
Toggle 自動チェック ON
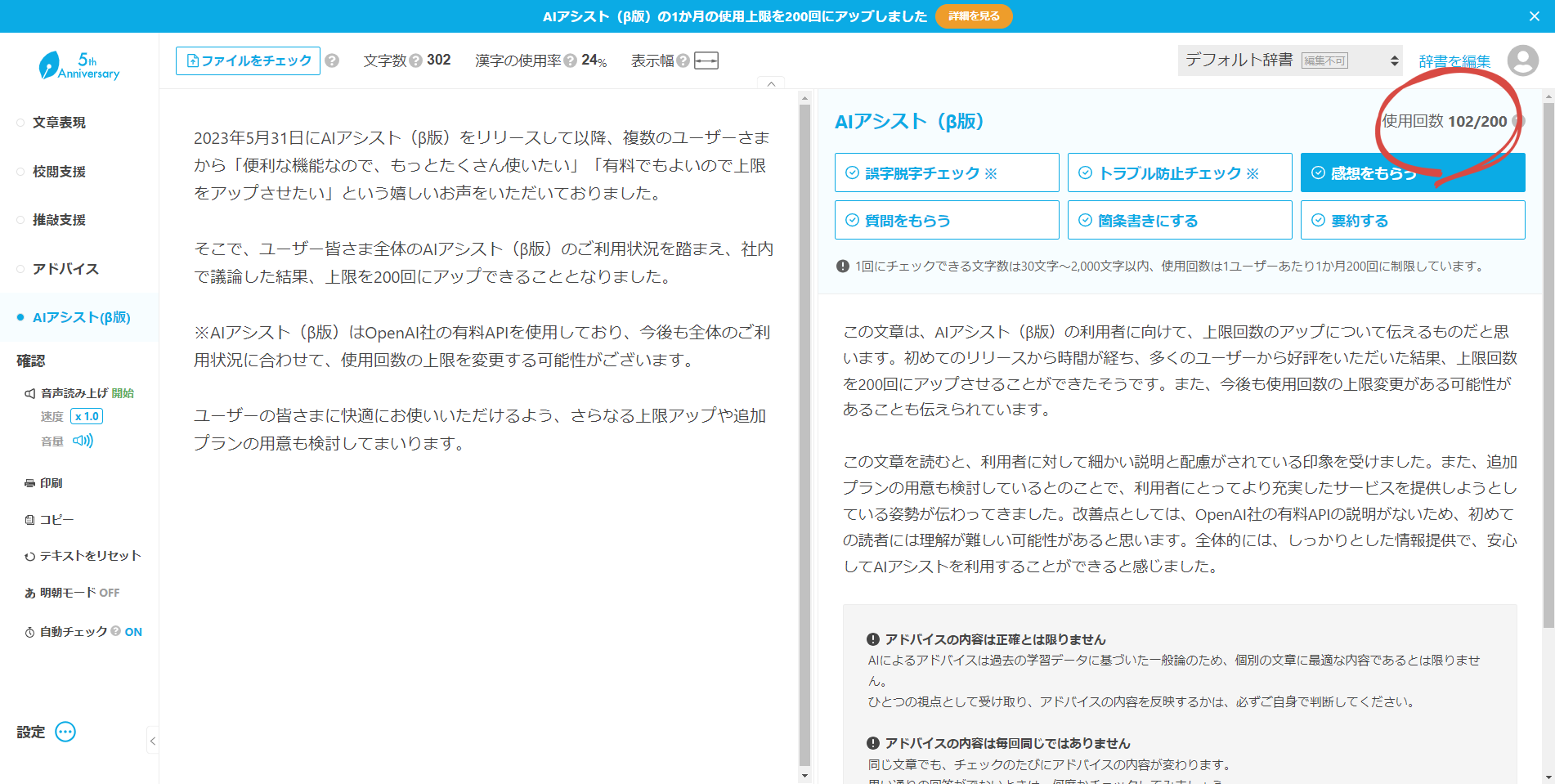pyautogui.click(x=133, y=632)
